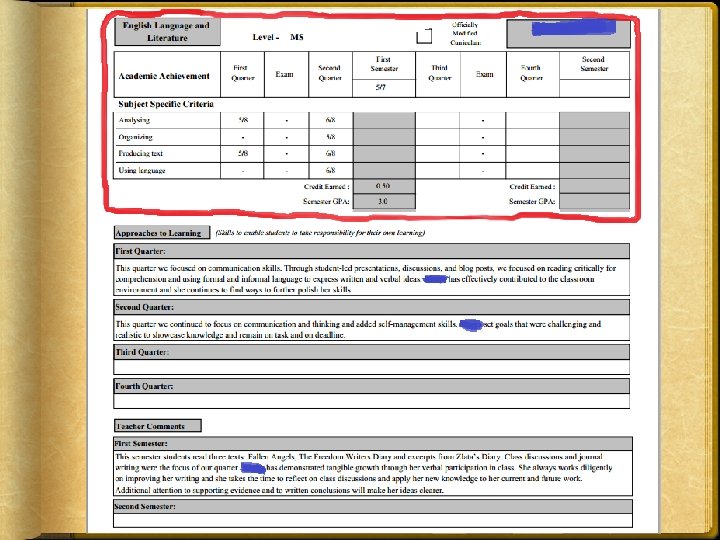Screen dimensions: 720x540
Task: Click the First Semester column header in table
Action: click(x=384, y=65)
